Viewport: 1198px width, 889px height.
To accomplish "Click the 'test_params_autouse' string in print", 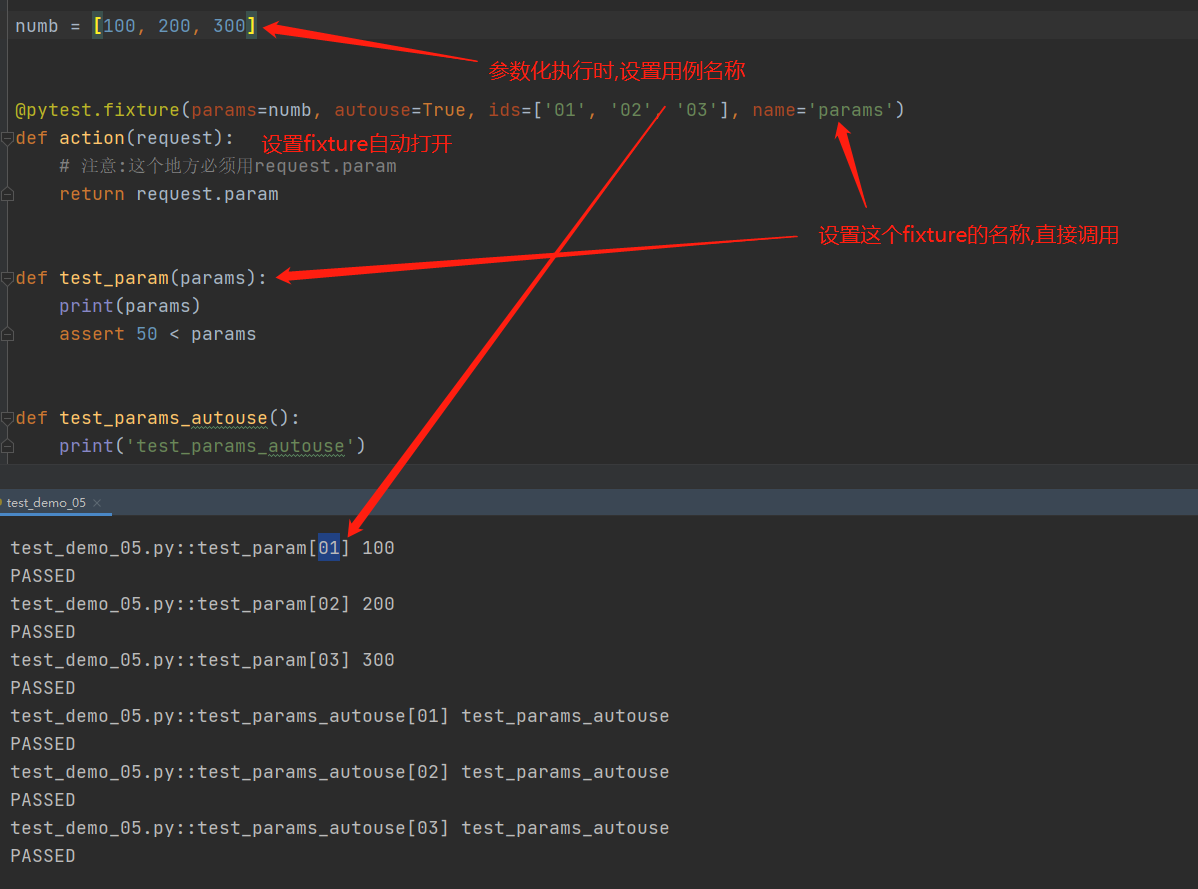I will pyautogui.click(x=240, y=446).
